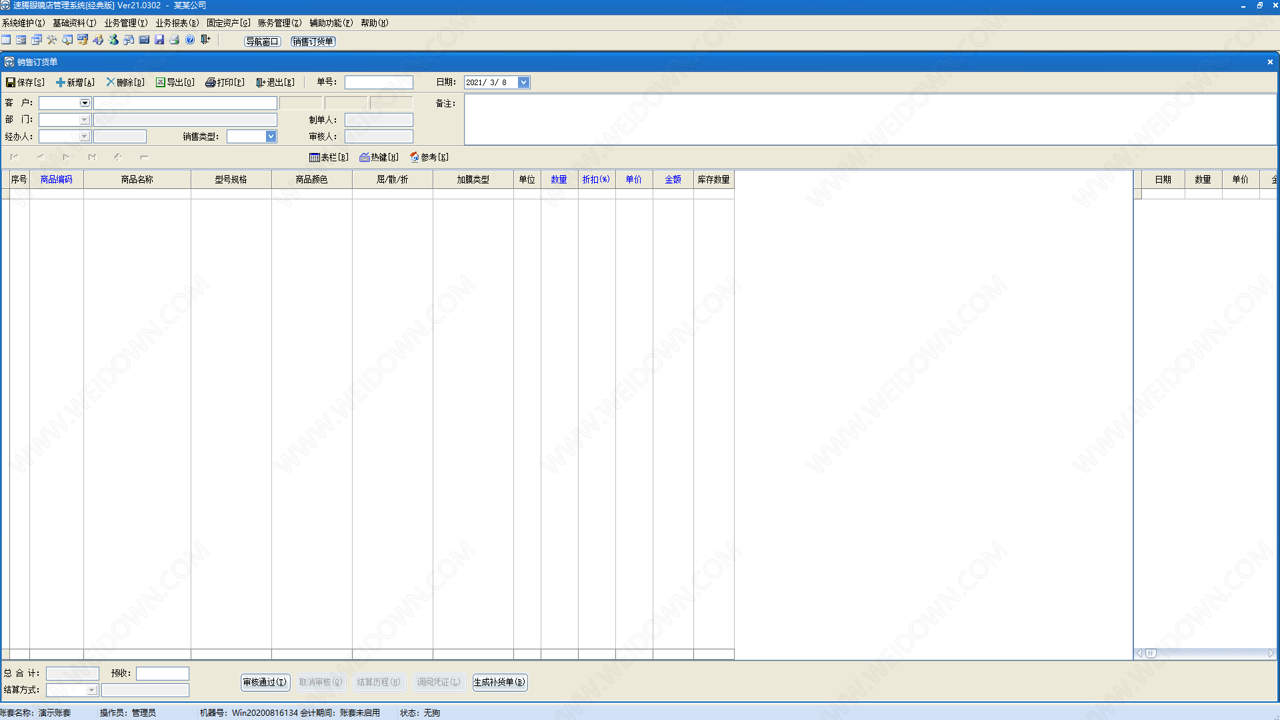This screenshot has height=720, width=1280.
Task: Expand the 部门 department dropdown
Action: [85, 120]
